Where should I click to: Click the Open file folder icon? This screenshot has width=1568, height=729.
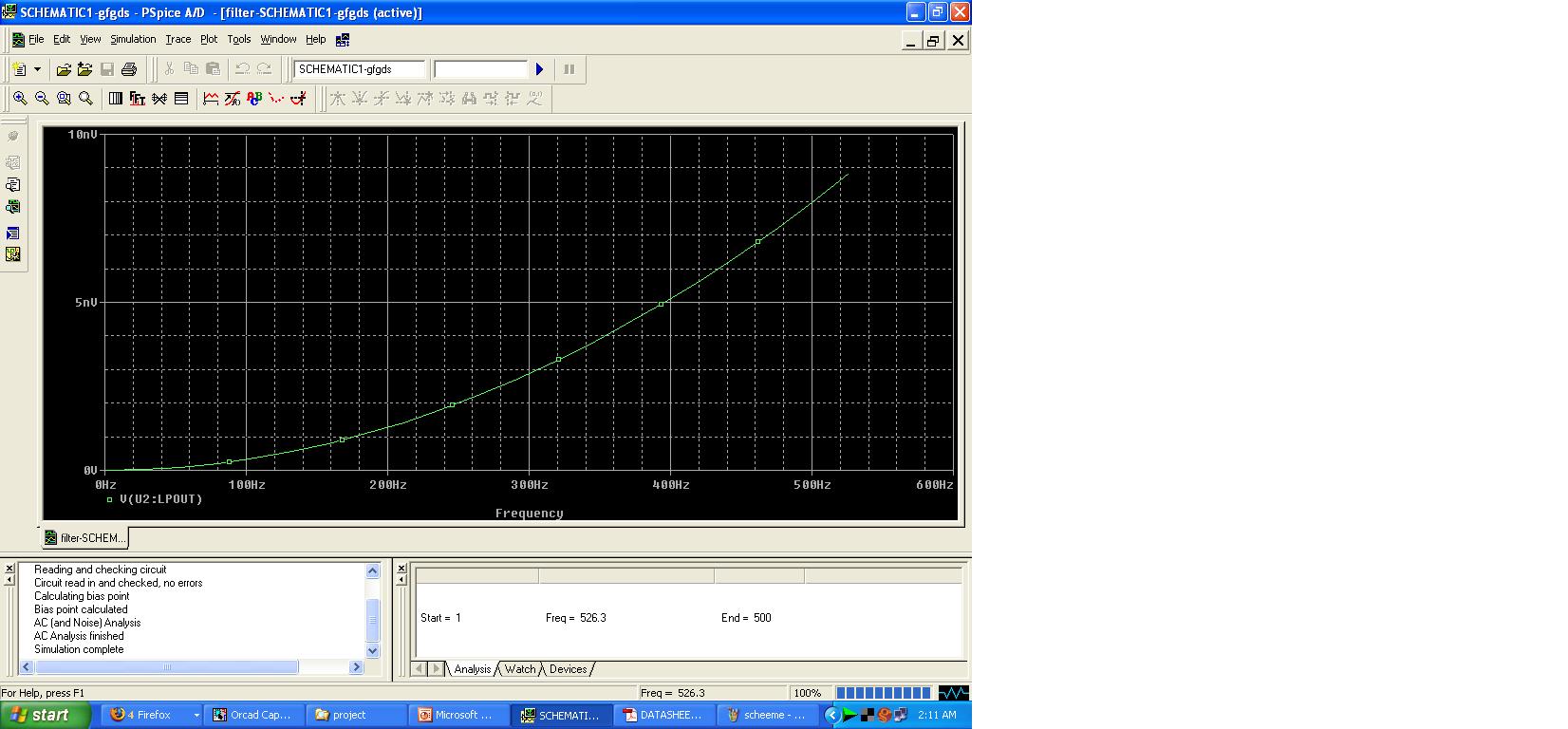(x=64, y=69)
